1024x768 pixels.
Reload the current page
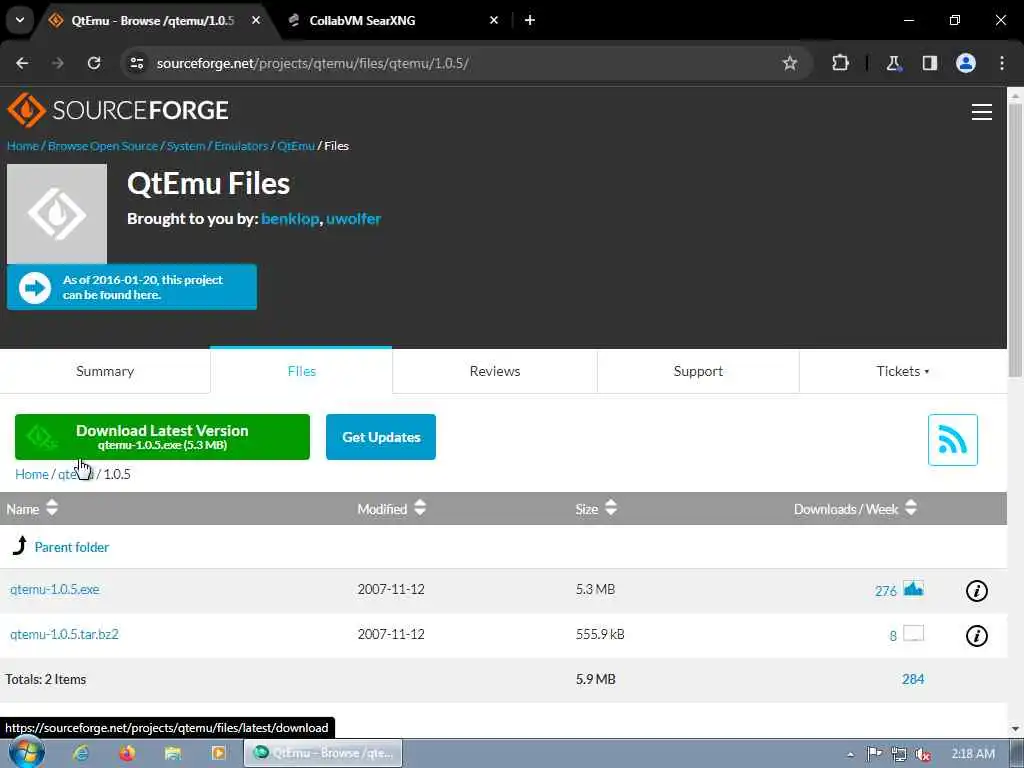(x=94, y=63)
